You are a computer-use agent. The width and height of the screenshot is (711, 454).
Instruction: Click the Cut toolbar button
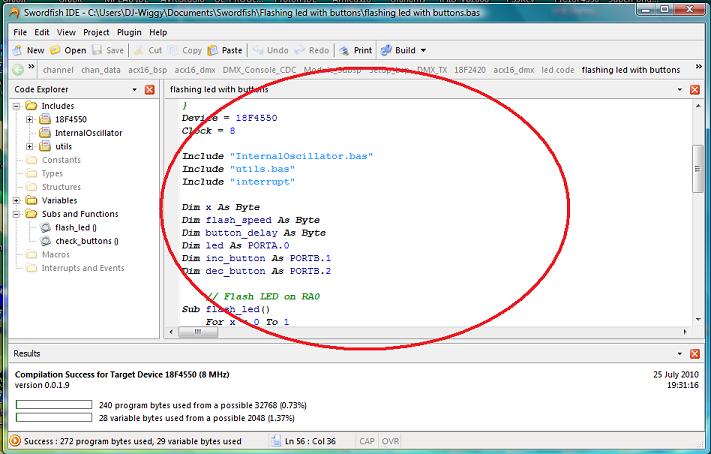tap(148, 50)
